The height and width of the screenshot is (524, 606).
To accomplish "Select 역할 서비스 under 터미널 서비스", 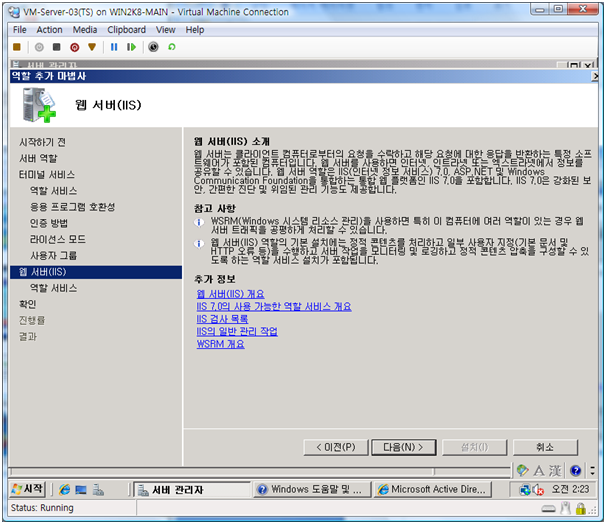I will coord(54,191).
